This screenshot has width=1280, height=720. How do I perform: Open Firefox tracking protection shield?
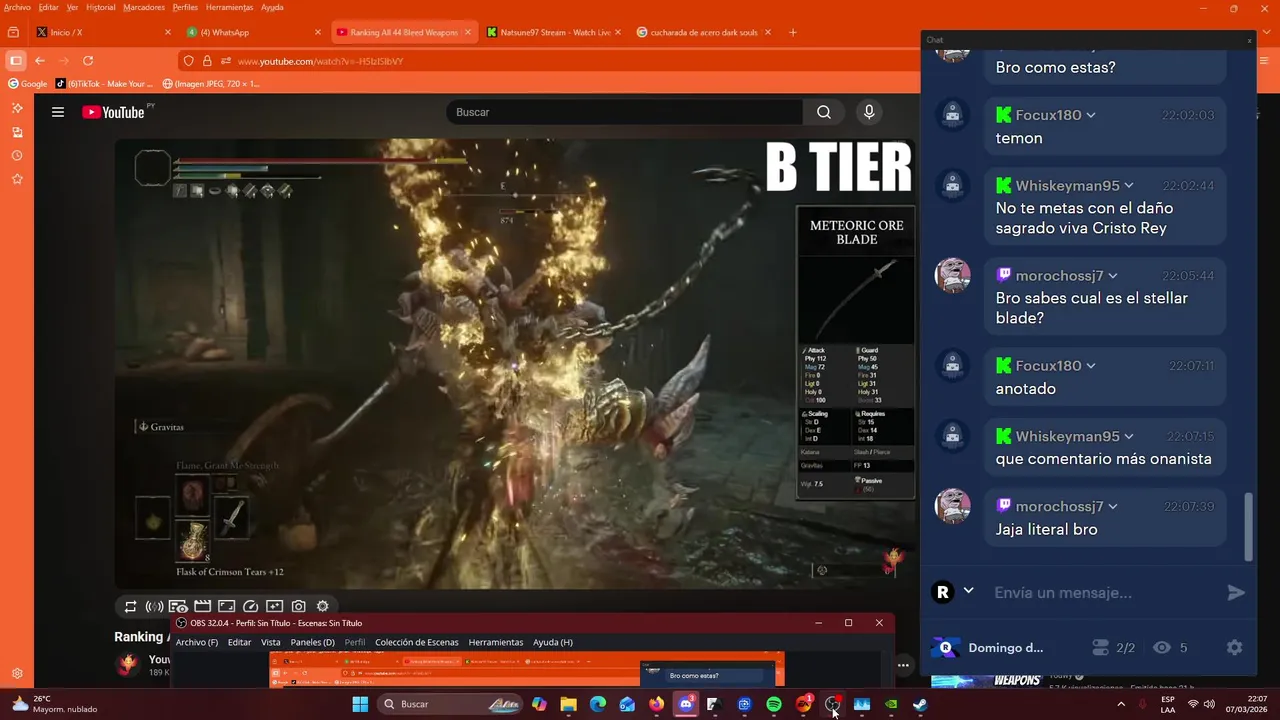189,61
